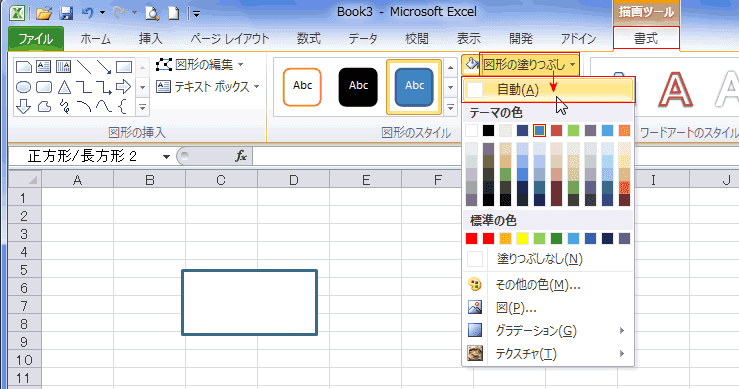
Task: Apply the orange-outline Abc shape style
Action: pos(302,87)
